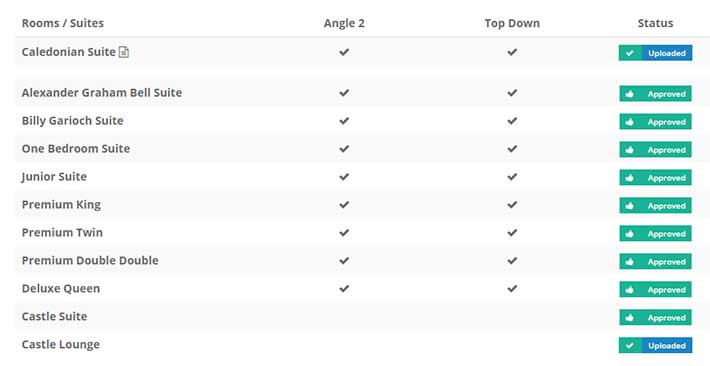
Task: Click the Angle 2 checkmark for Caledonian Suite
Action: (344, 52)
